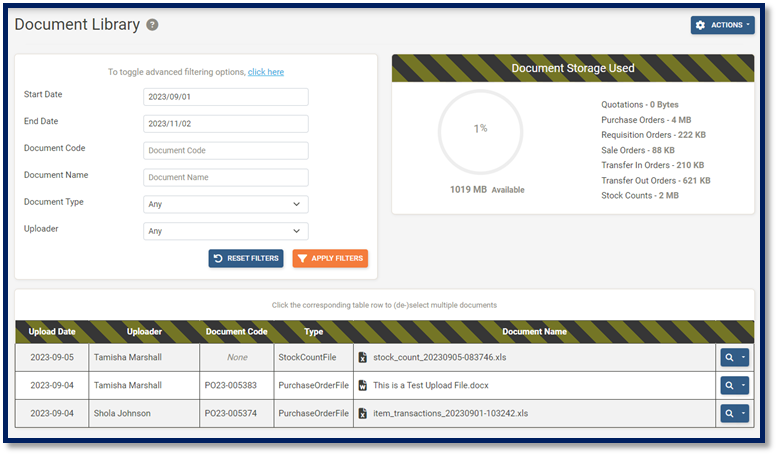This screenshot has height=456, width=778.
Task: Click the Word file icon for Test Upload File
Action: click(363, 385)
